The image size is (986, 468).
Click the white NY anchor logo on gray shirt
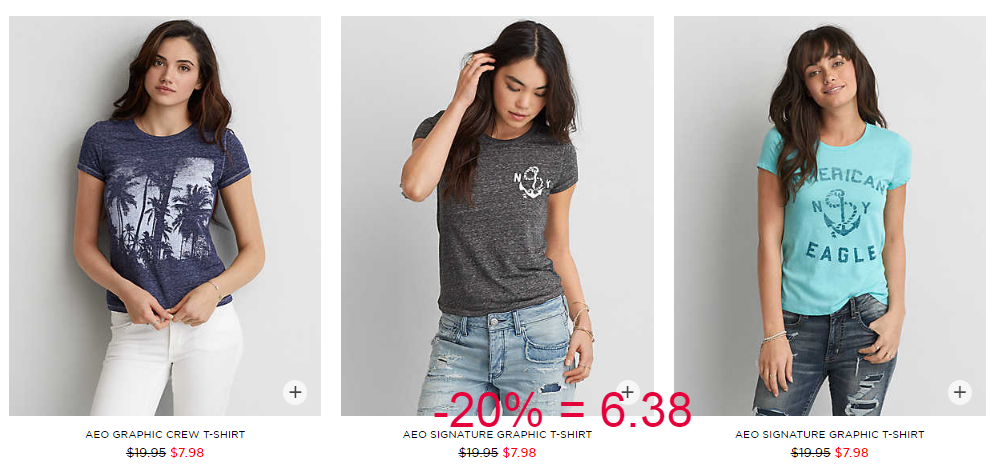(531, 183)
